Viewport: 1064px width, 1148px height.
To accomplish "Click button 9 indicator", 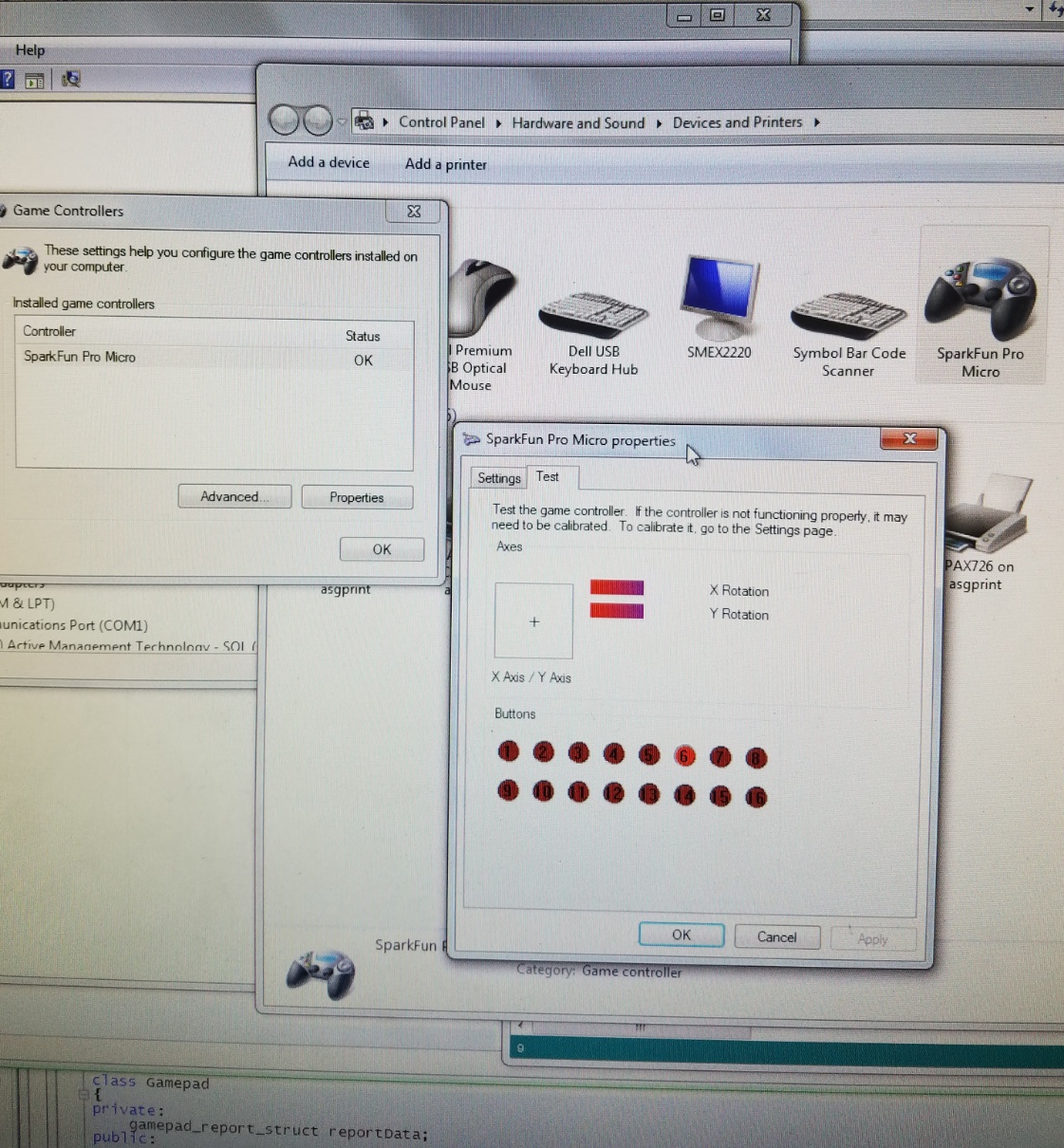I will tap(509, 790).
